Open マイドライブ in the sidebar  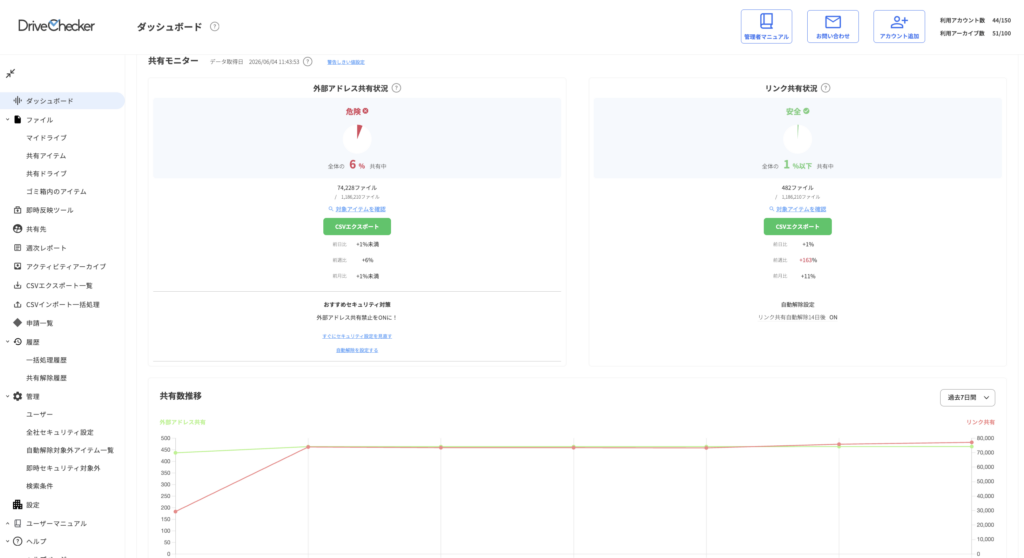point(46,138)
